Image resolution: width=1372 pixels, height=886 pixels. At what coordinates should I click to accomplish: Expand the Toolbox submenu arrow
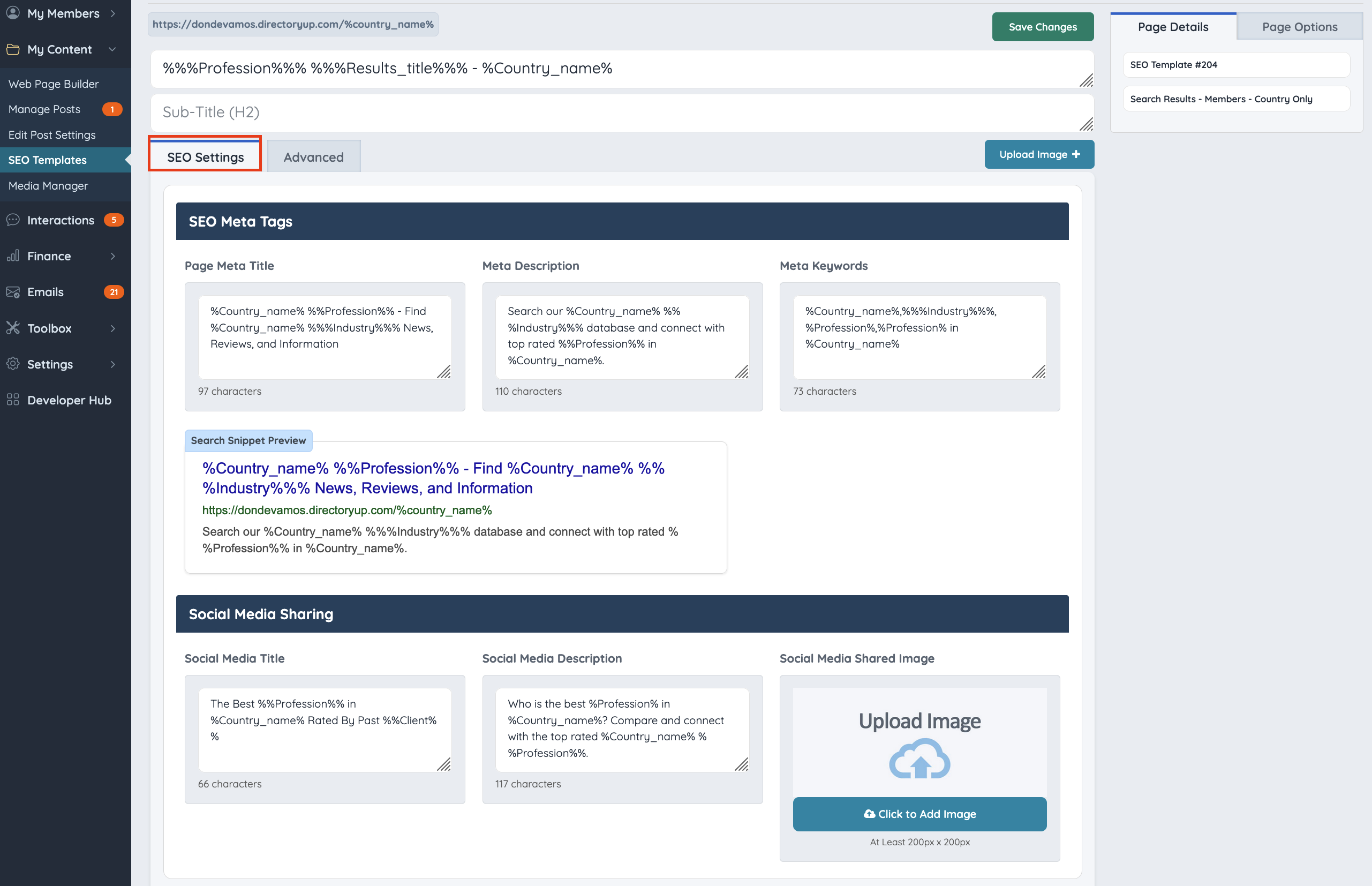(112, 328)
